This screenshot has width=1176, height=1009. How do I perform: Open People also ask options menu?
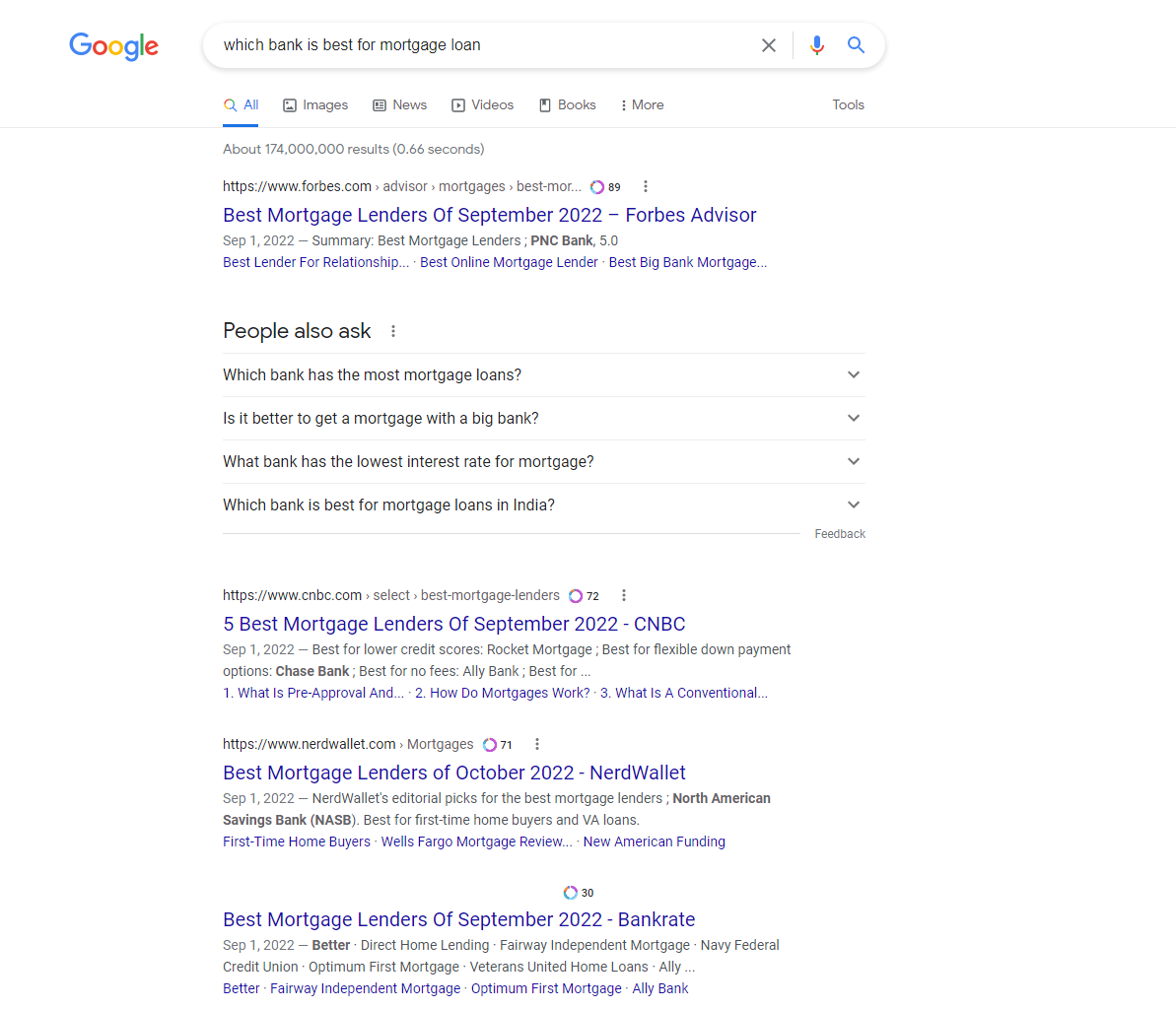[393, 331]
